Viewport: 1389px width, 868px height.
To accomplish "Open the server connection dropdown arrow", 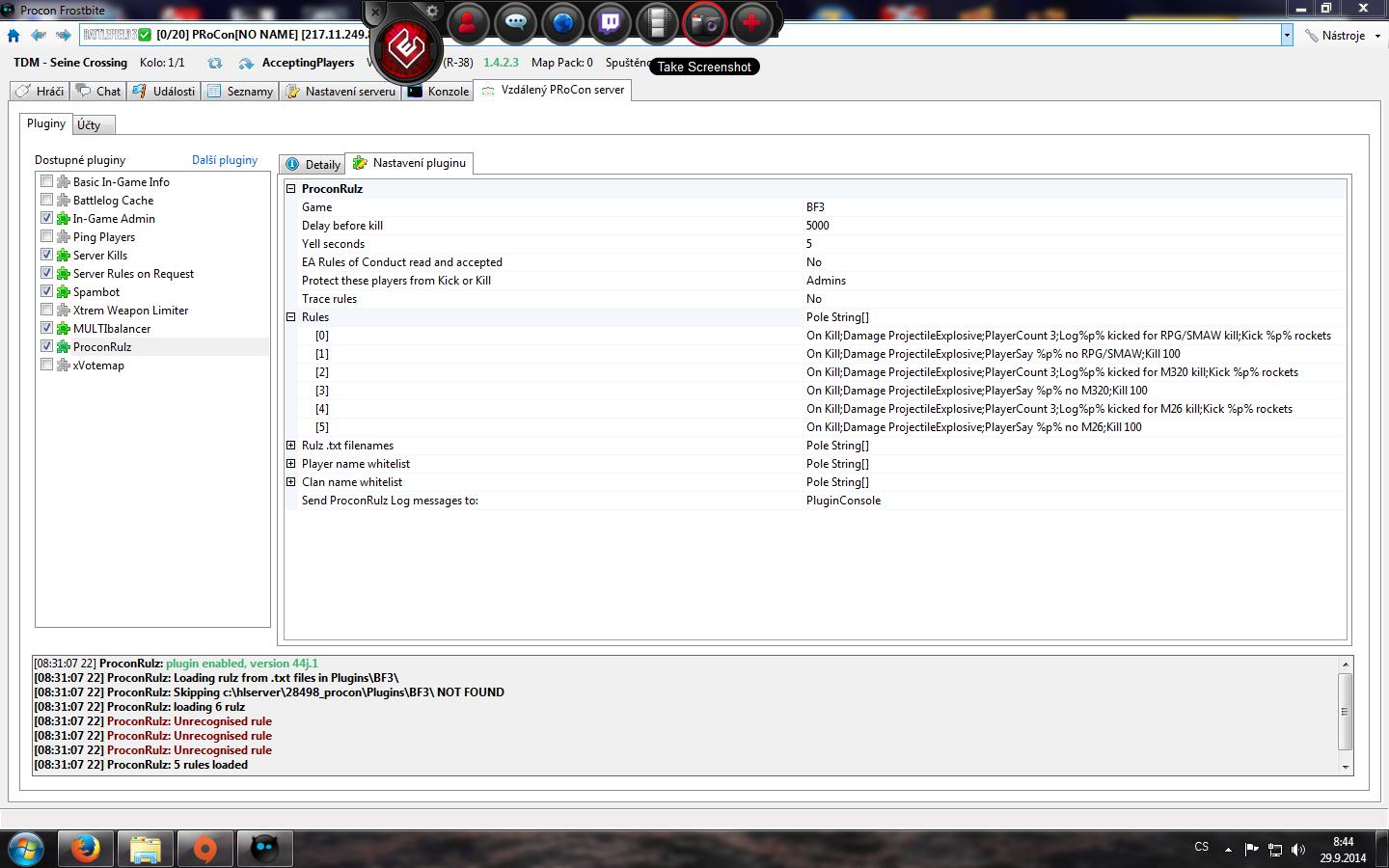I will coord(1286,35).
